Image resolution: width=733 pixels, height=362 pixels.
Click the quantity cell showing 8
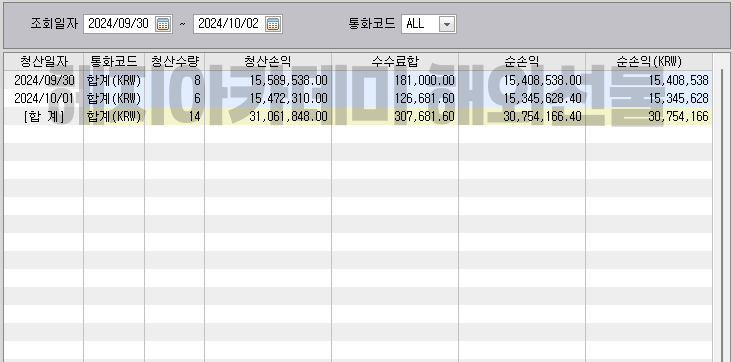[174, 80]
